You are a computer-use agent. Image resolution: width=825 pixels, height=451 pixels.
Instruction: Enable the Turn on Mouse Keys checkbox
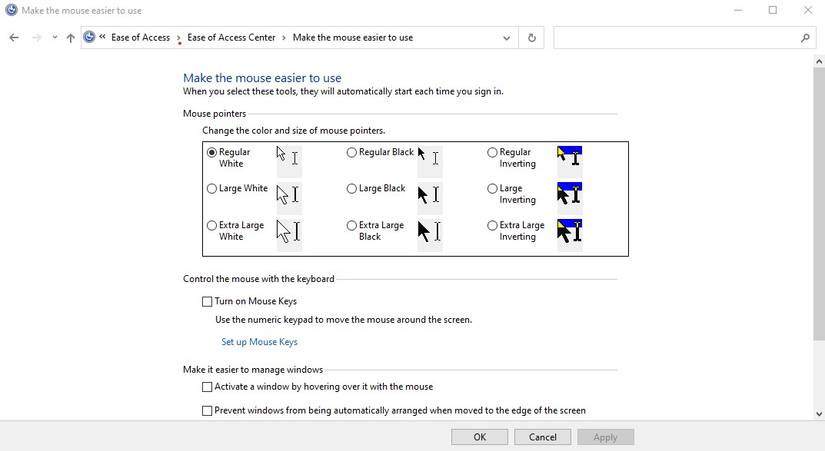click(208, 301)
